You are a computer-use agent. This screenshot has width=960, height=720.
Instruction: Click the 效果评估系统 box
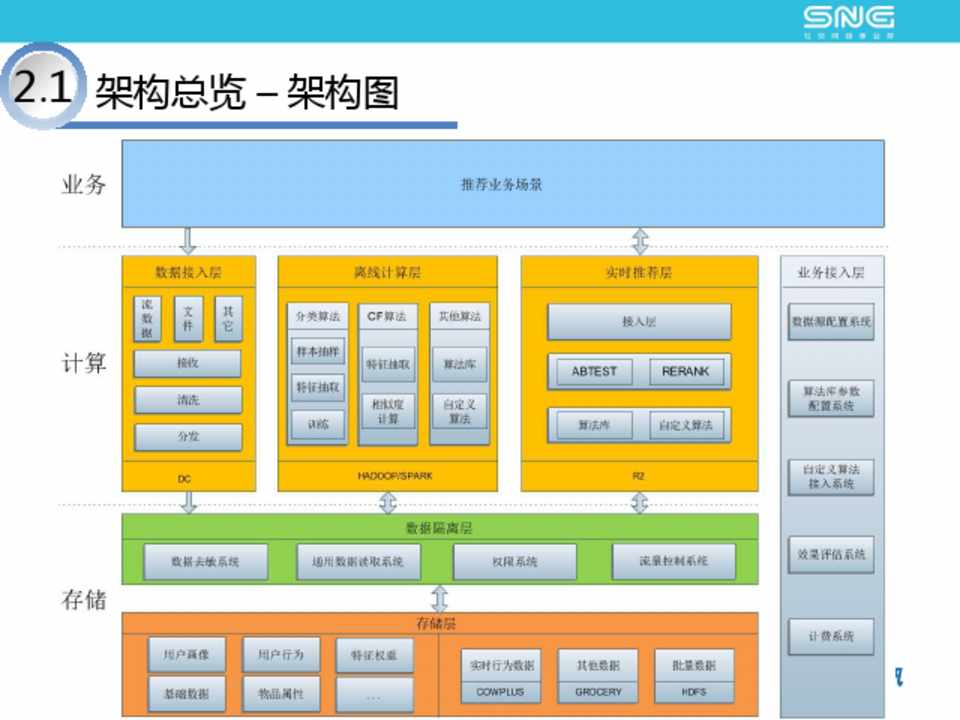pyautogui.click(x=831, y=554)
